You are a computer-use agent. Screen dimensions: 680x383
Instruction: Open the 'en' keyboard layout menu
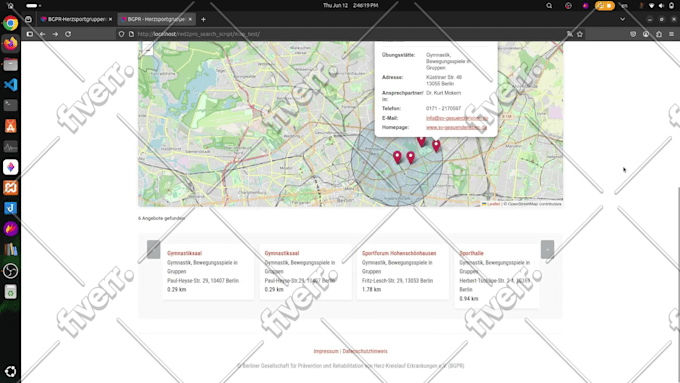pyautogui.click(x=625, y=6)
